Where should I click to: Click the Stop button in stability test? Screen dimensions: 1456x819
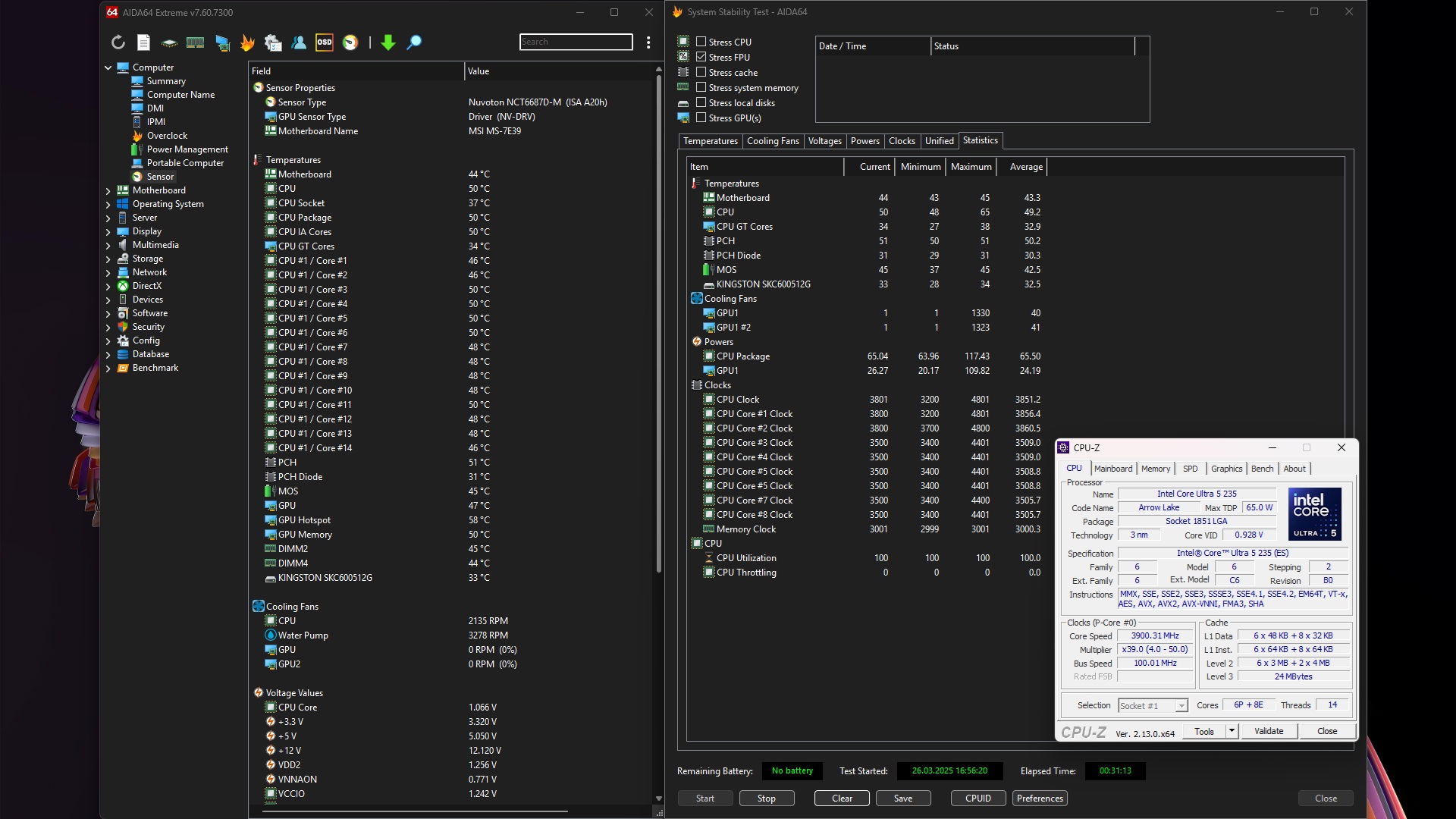tap(767, 799)
